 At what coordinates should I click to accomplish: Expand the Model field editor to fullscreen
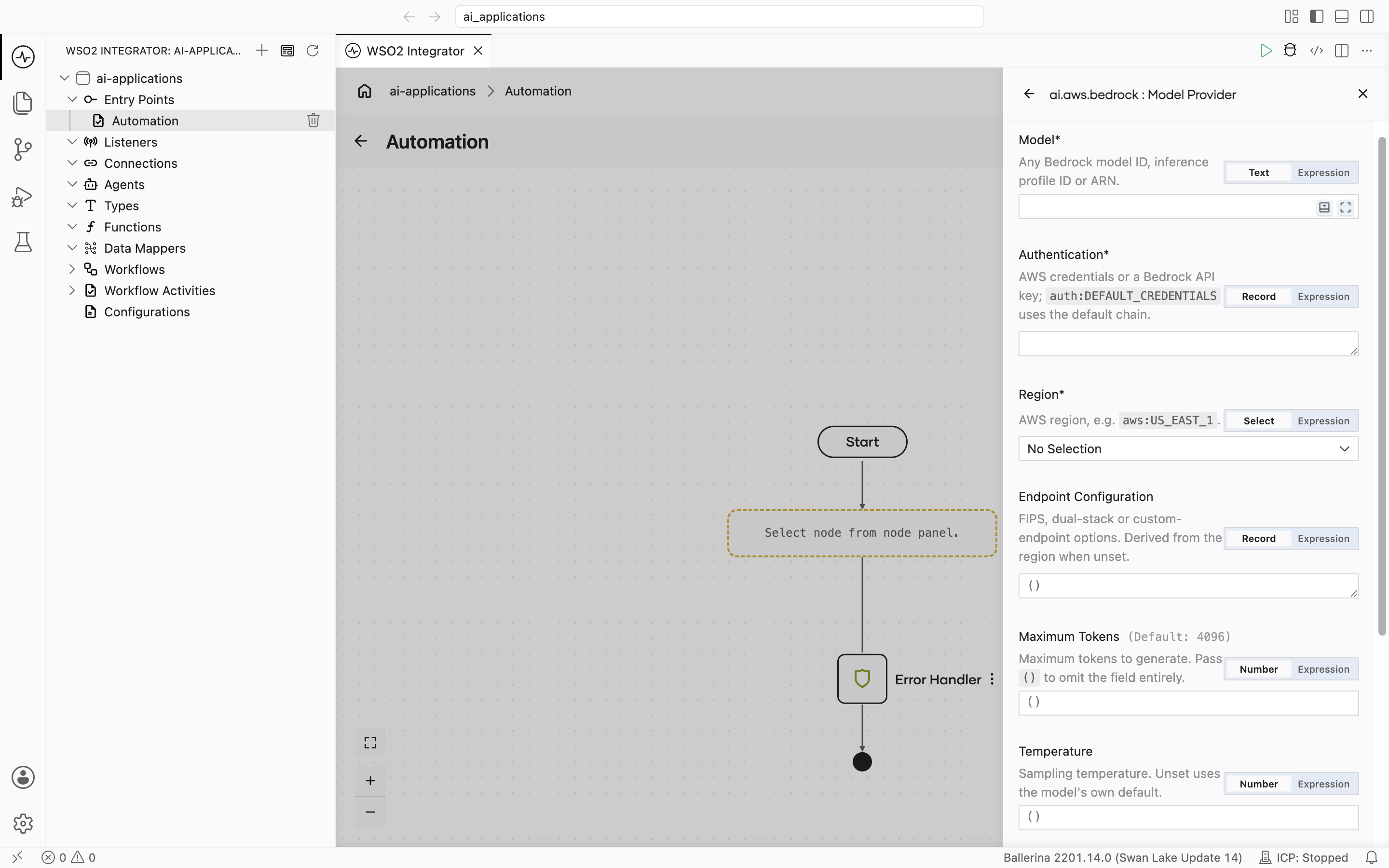tap(1346, 207)
